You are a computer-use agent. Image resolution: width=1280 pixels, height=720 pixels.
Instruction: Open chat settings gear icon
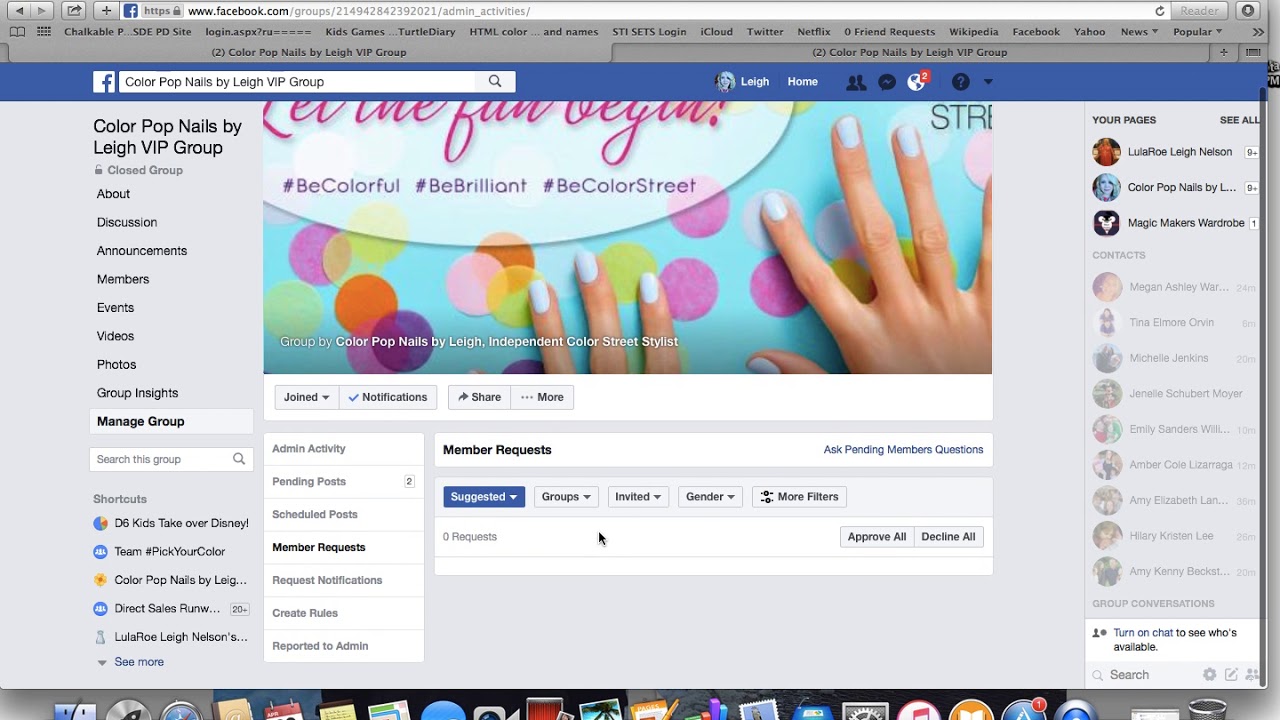point(1209,675)
